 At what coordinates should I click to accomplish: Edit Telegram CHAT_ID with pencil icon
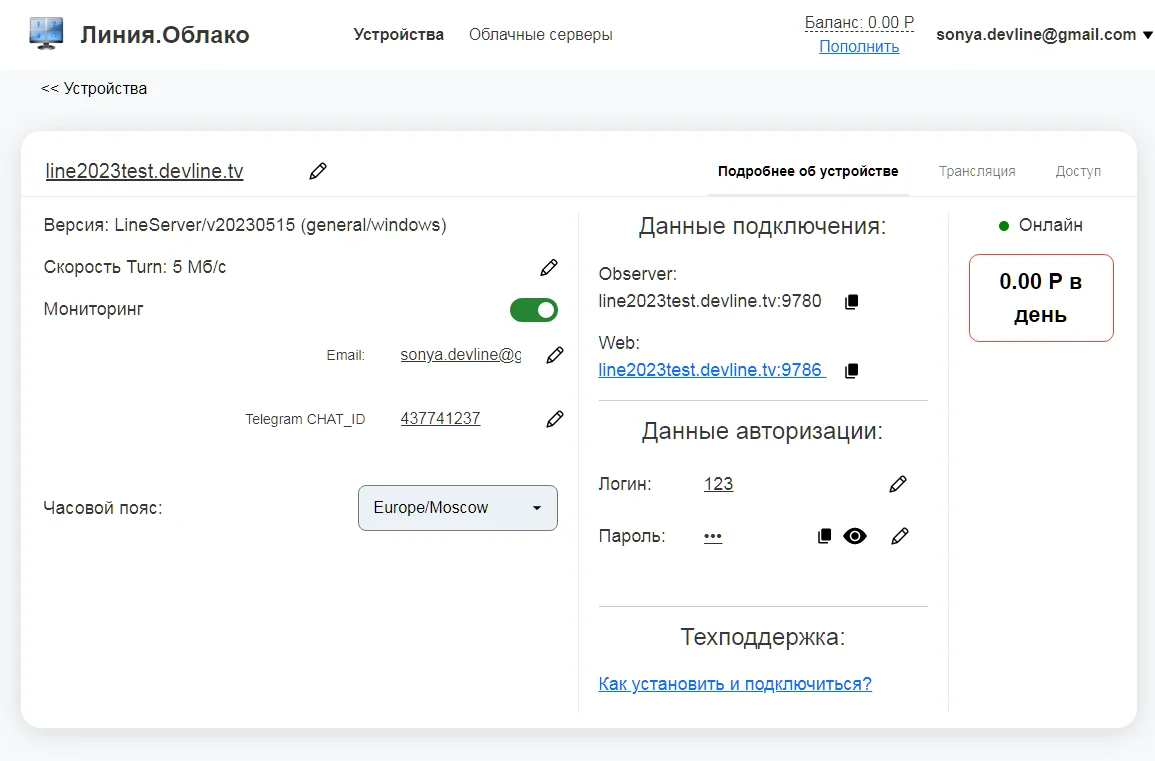[555, 419]
